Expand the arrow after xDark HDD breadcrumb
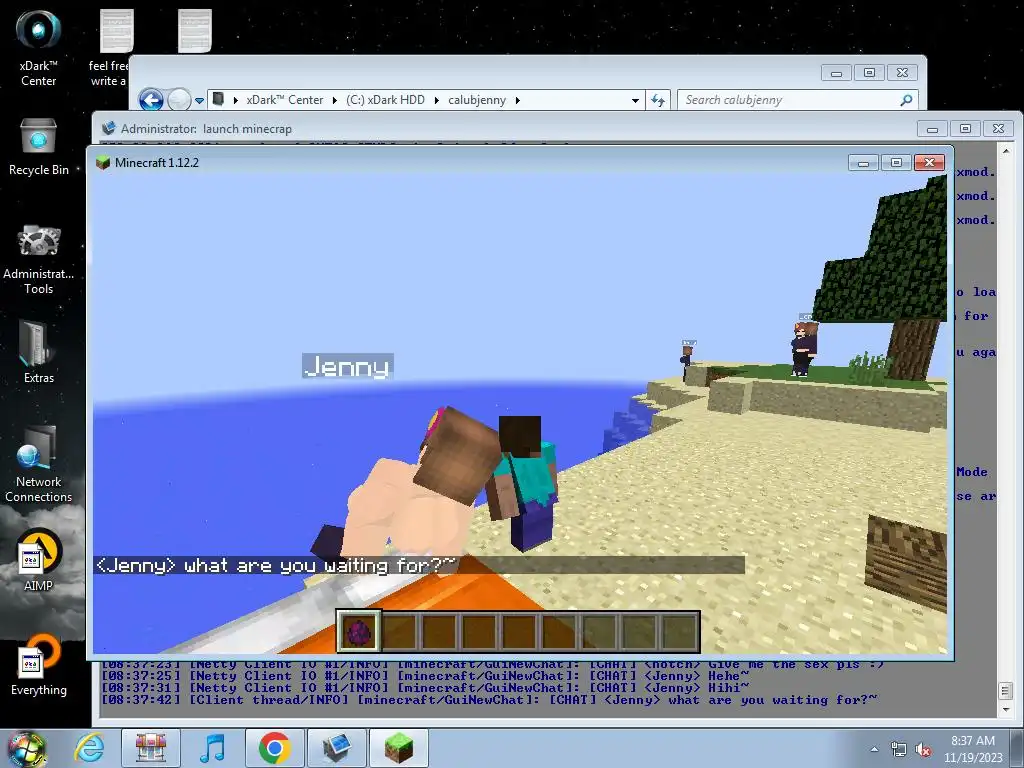 click(x=436, y=100)
